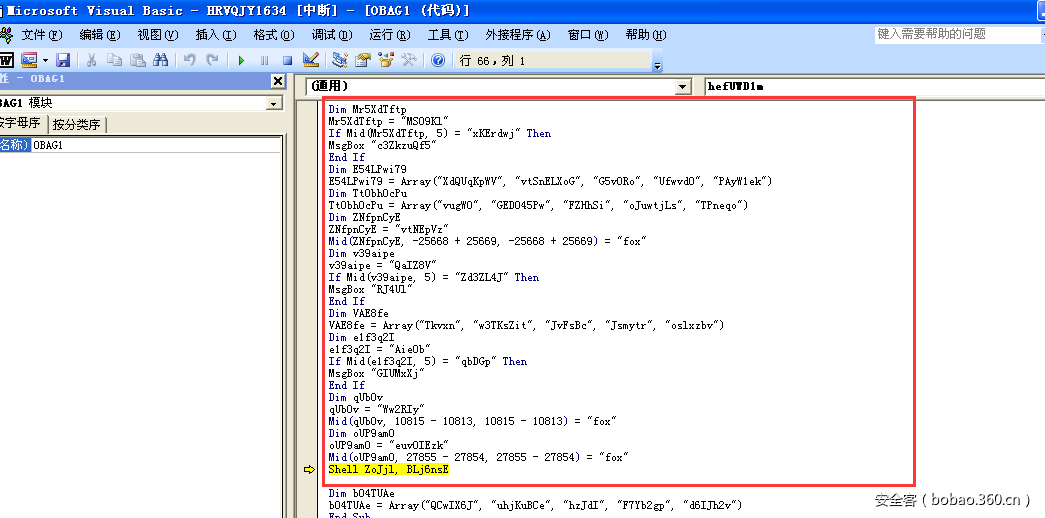Screen dimensions: 1045x518
Task: Select the 按字母序 tab
Action: tap(20, 124)
